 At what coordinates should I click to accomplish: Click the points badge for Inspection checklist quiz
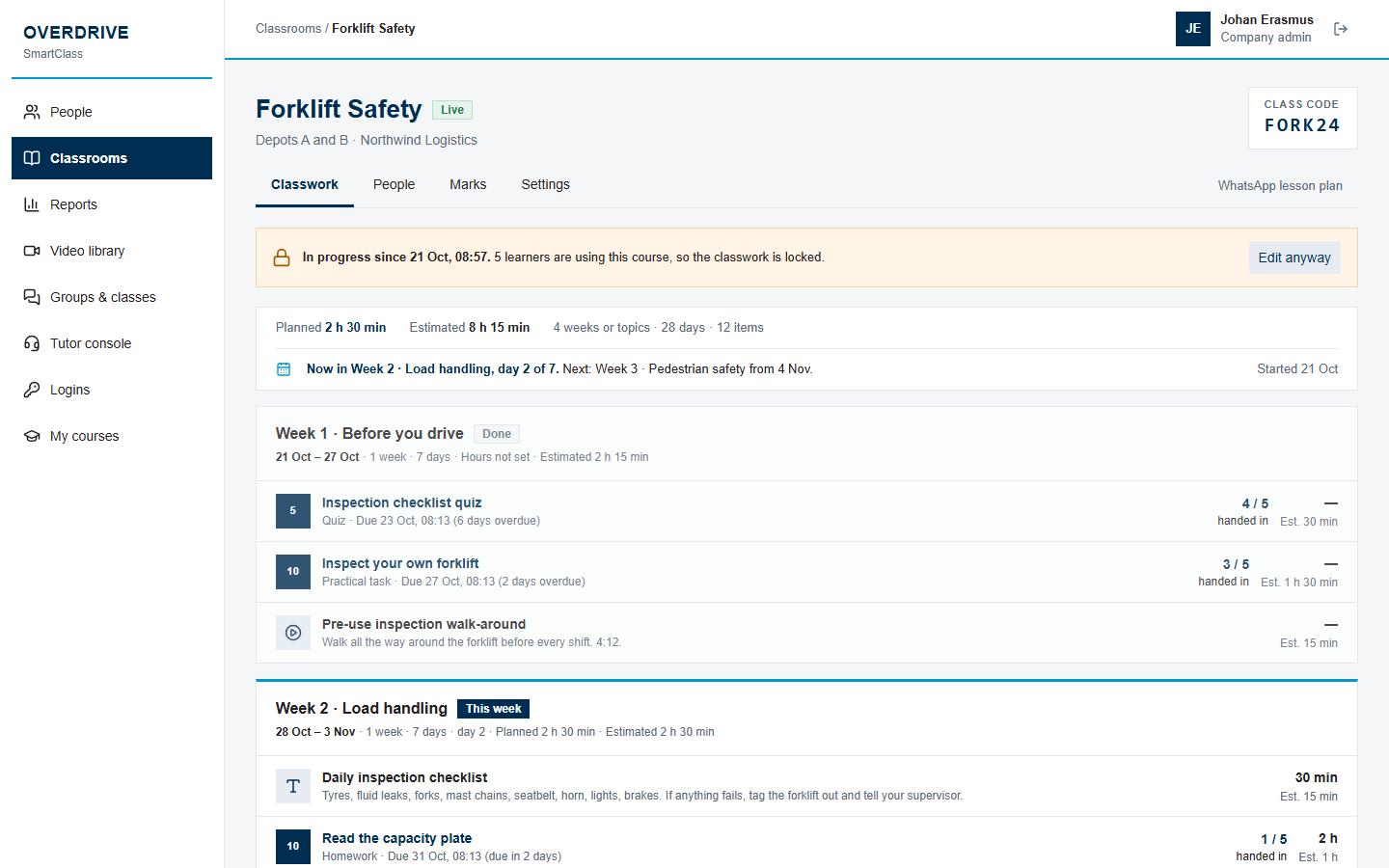tap(293, 511)
